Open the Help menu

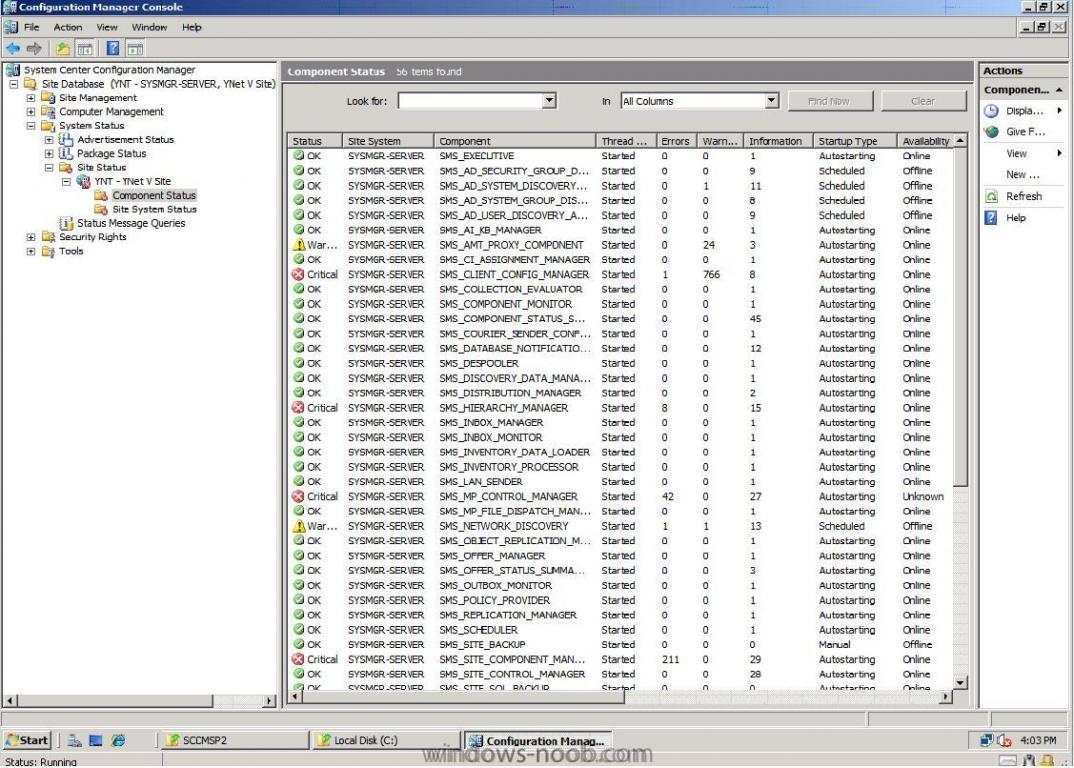[x=192, y=27]
